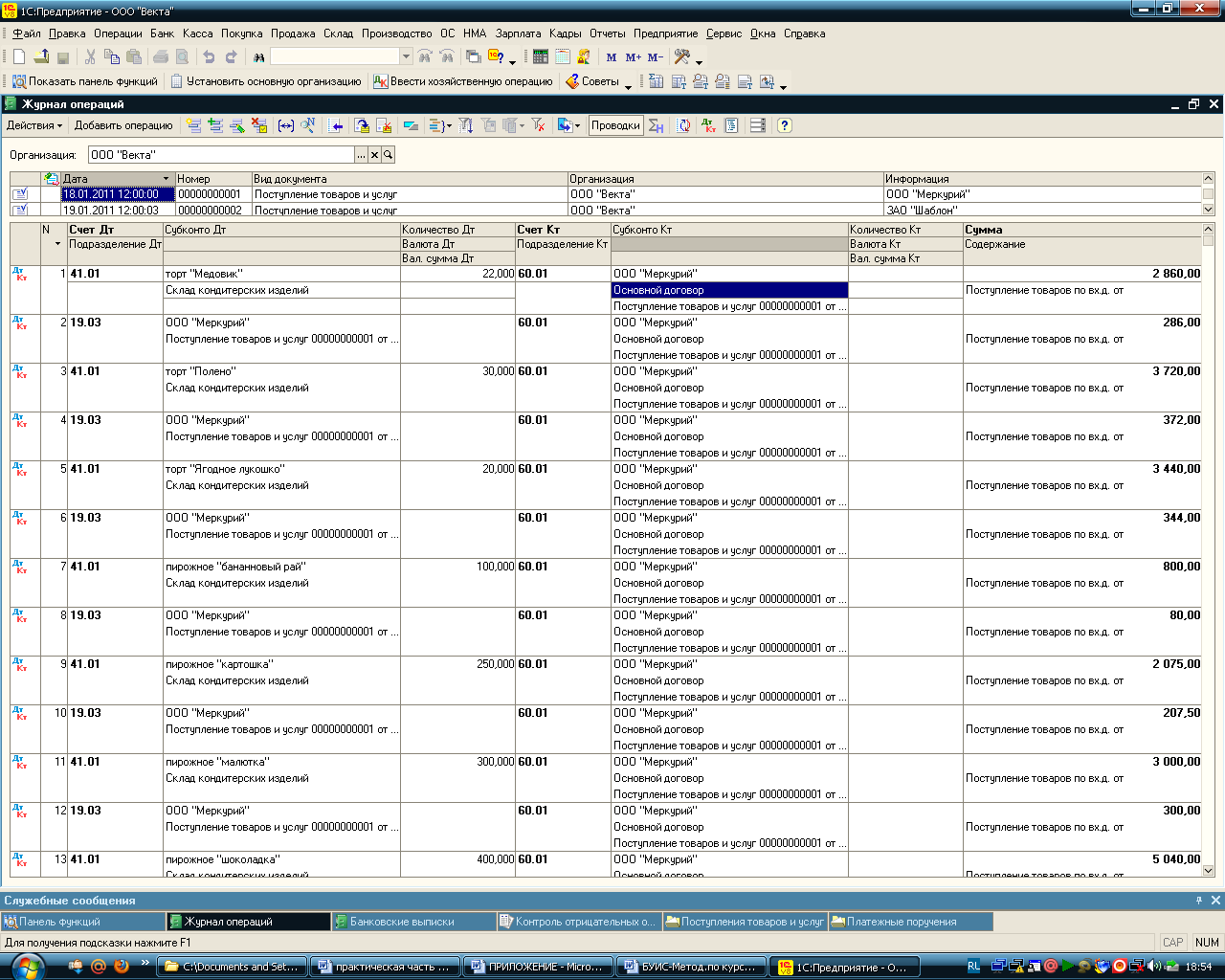Click the Cut scissors icon
This screenshot has width=1225, height=980.
90,57
